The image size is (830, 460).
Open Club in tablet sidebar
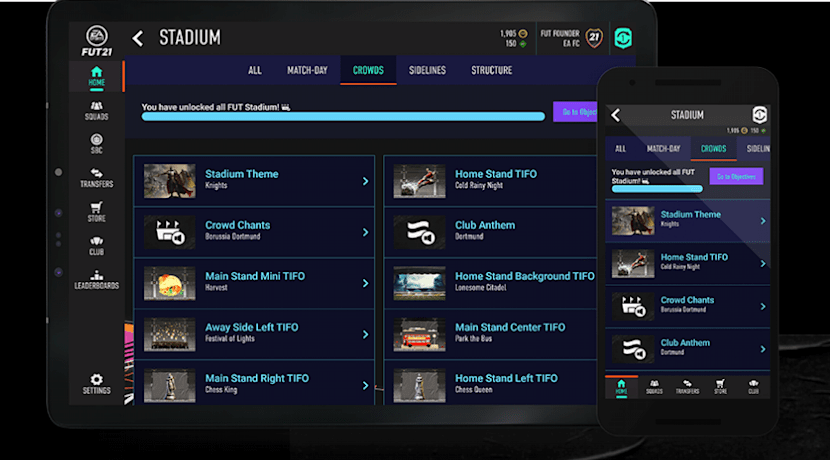click(96, 246)
